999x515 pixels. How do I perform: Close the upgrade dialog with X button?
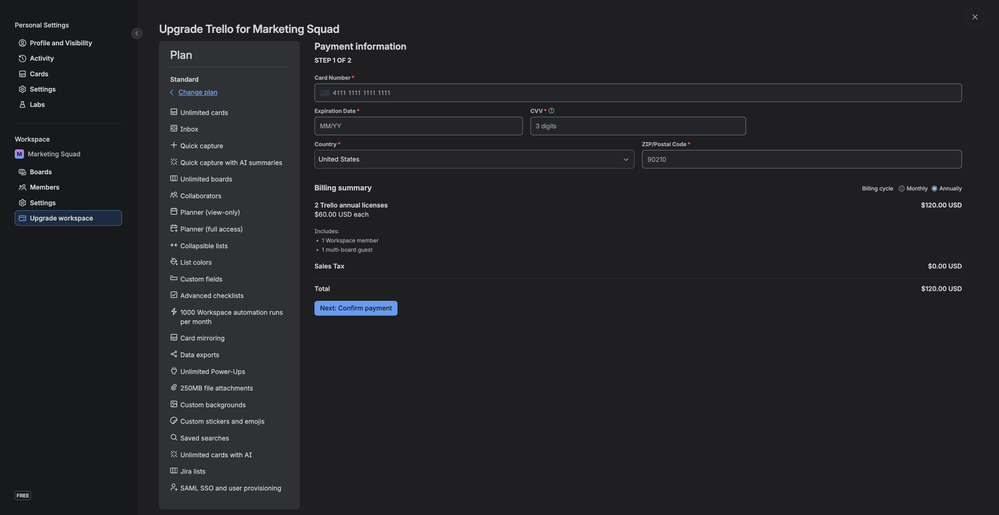975,17
